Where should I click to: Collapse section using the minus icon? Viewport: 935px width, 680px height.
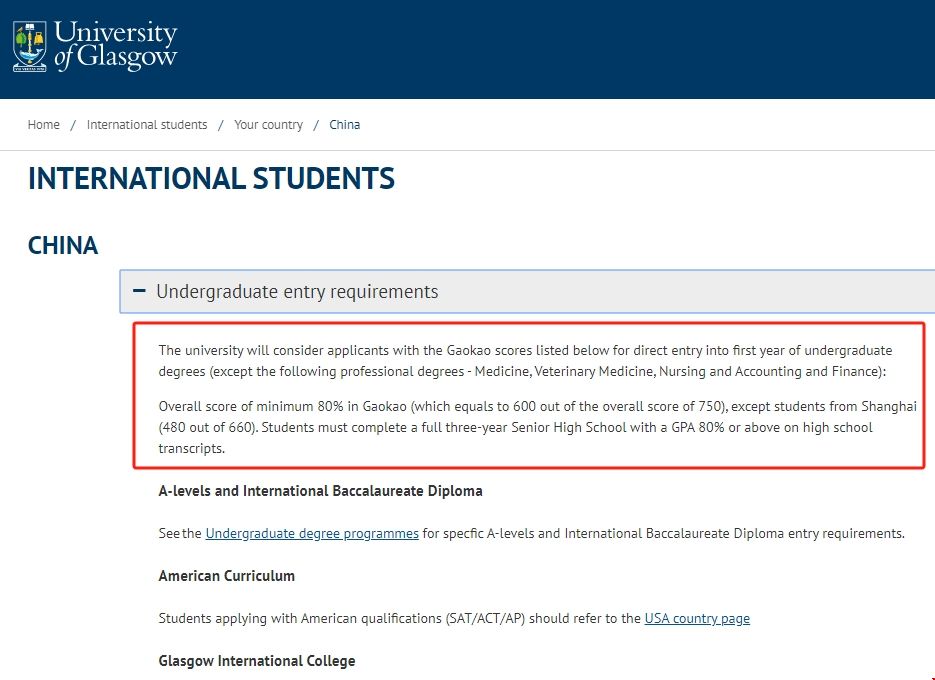click(139, 292)
